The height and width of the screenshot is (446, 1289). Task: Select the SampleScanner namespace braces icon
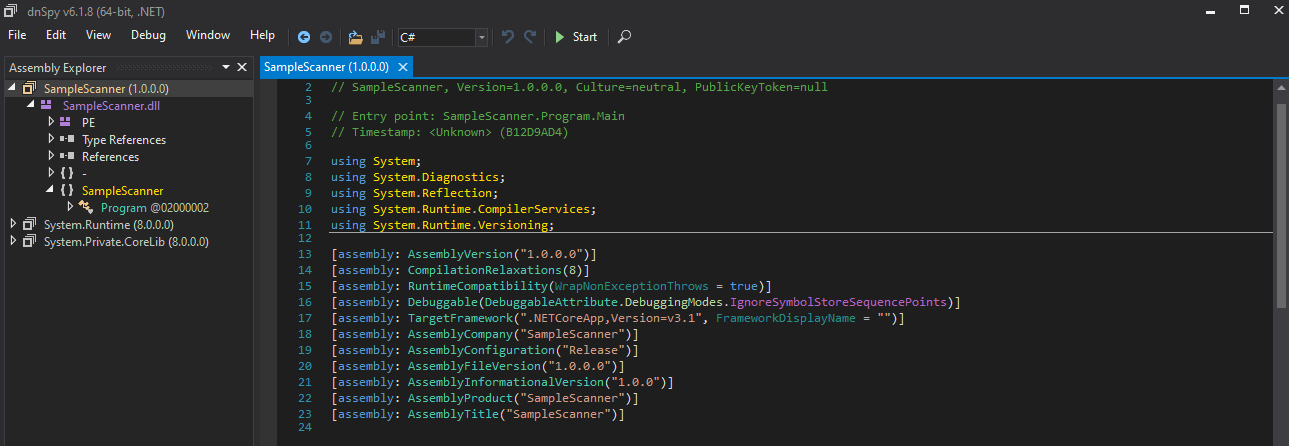point(66,190)
